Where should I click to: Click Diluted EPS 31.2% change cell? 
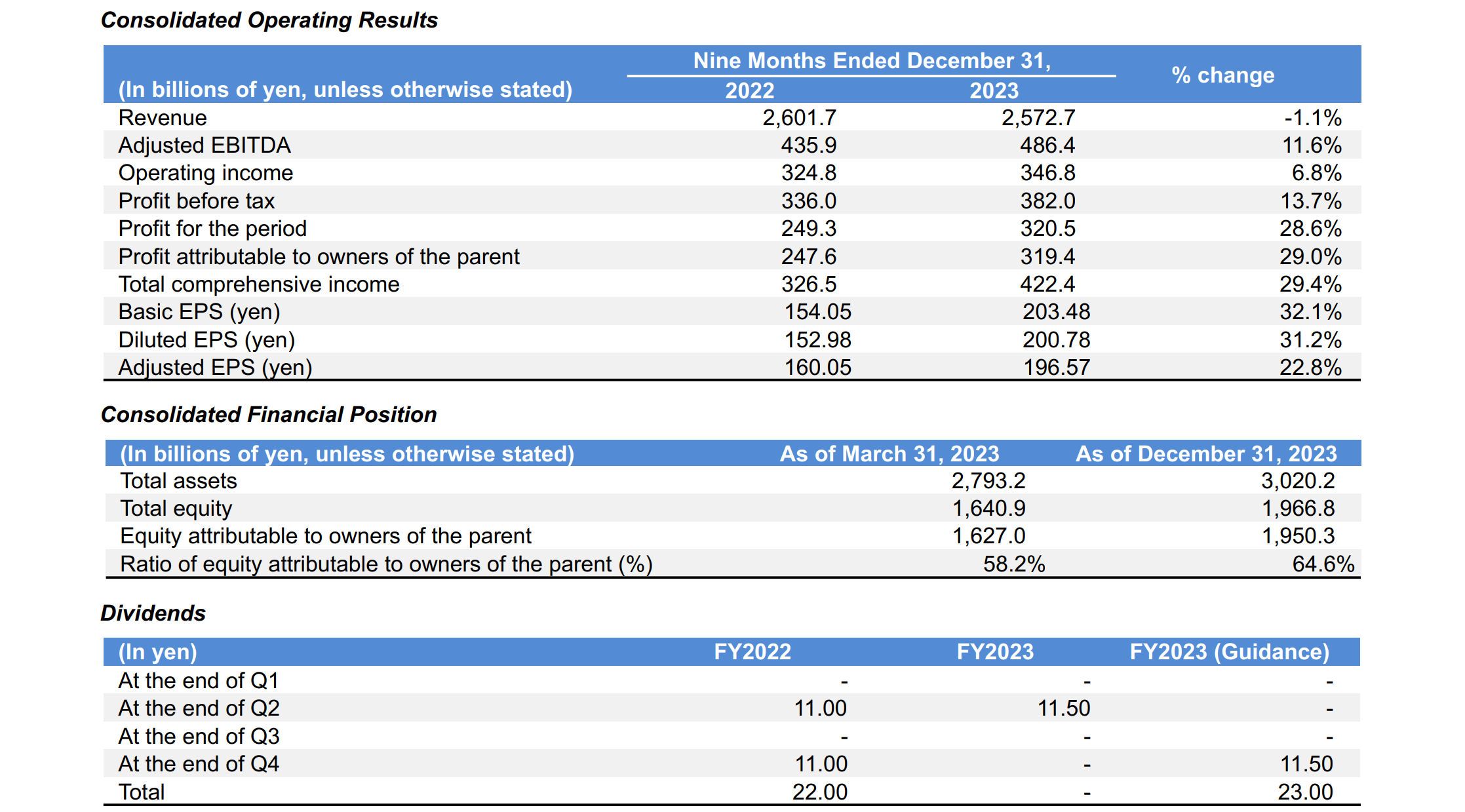pyautogui.click(x=1310, y=340)
